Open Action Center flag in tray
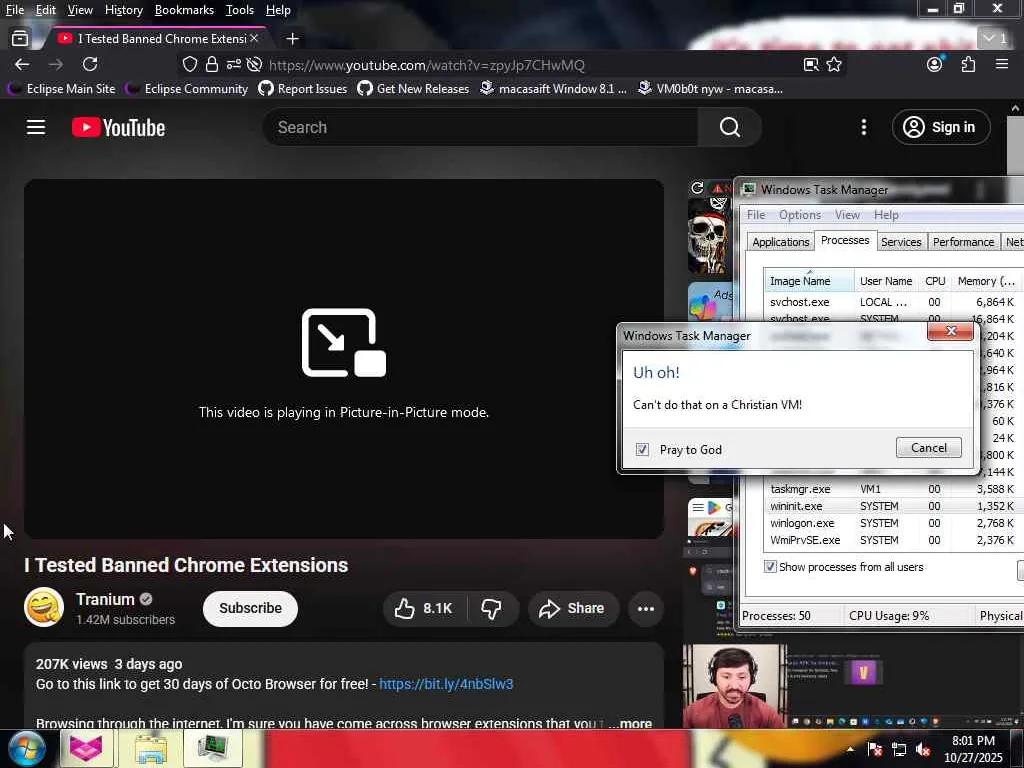The height and width of the screenshot is (768, 1024). (x=875, y=749)
